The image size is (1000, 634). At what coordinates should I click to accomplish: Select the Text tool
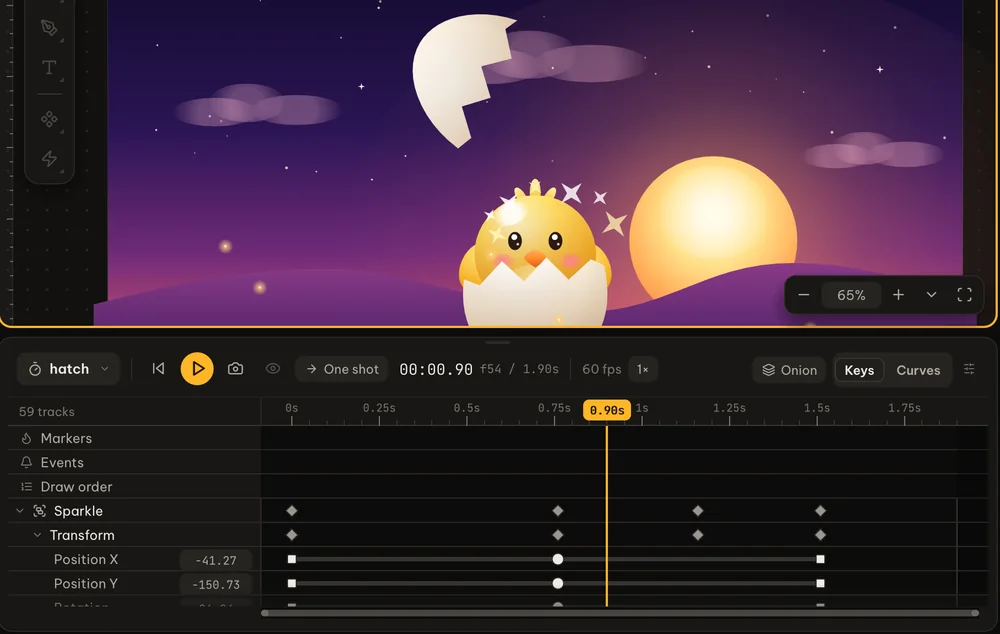tap(49, 68)
